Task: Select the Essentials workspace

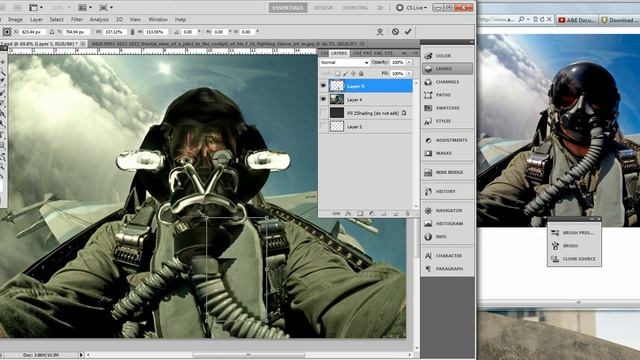Action: pos(288,7)
